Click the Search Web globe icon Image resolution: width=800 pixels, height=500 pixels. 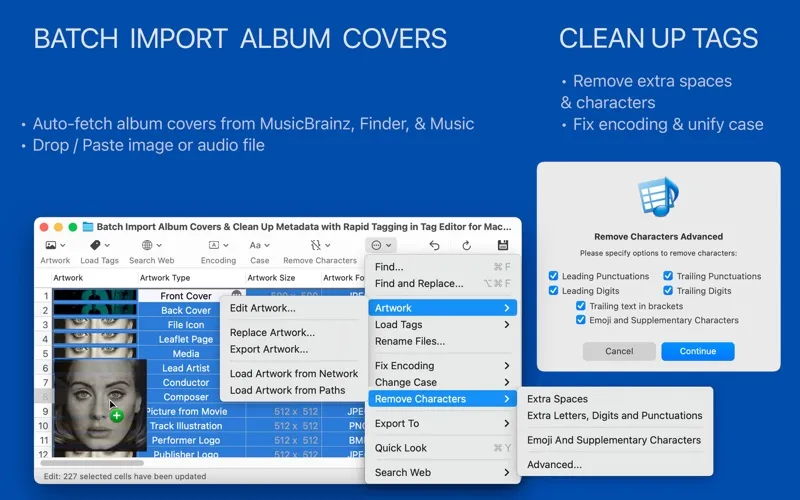pyautogui.click(x=147, y=245)
